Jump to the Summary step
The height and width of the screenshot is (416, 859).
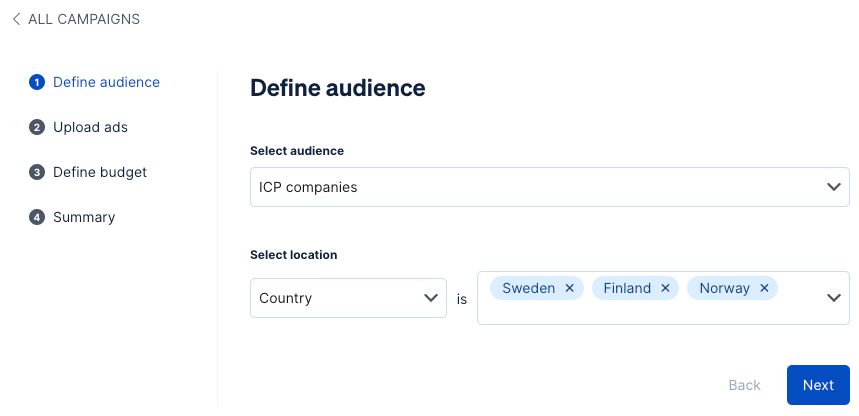[84, 218]
